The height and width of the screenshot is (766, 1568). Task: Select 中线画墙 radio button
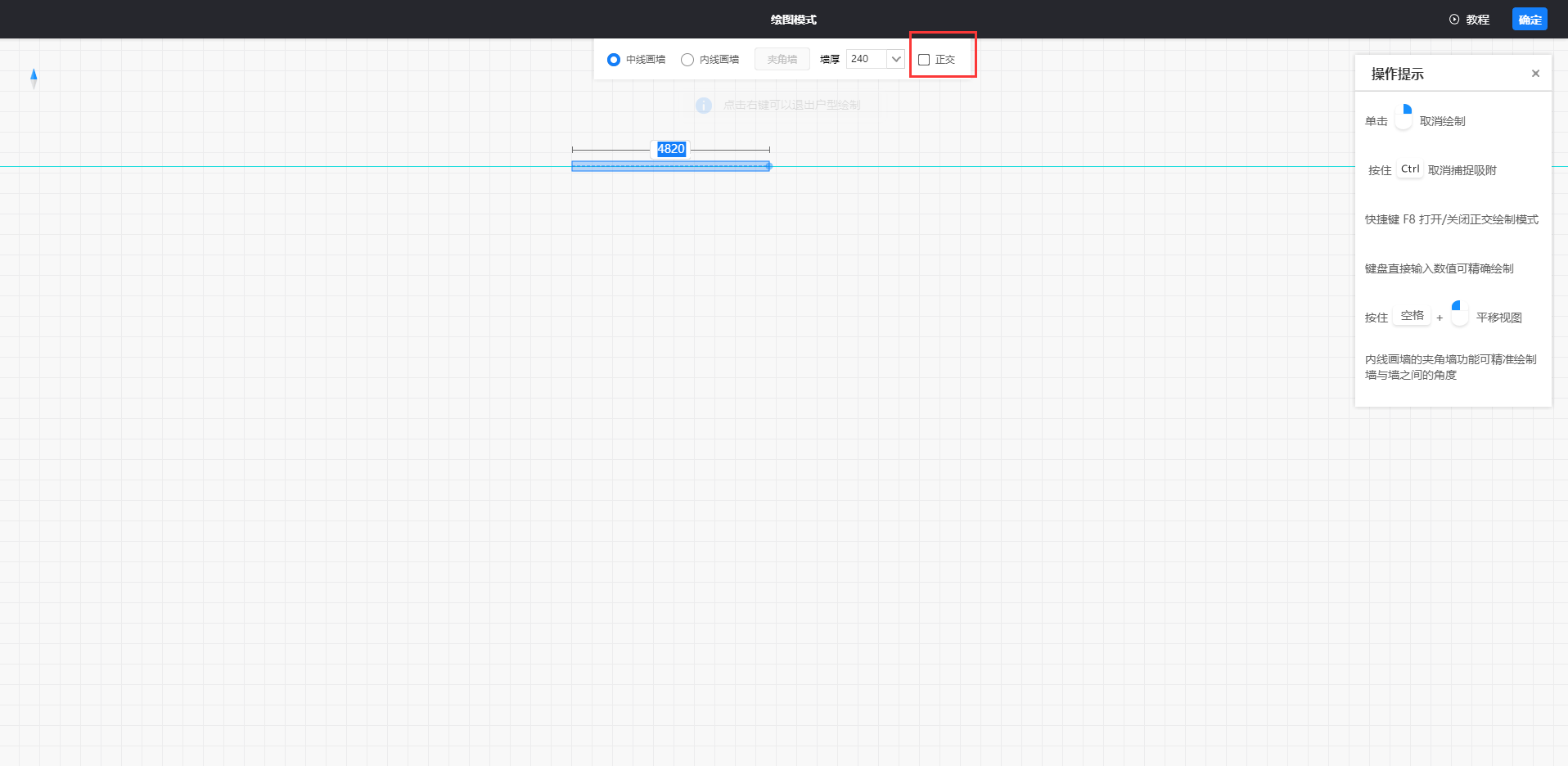click(614, 60)
